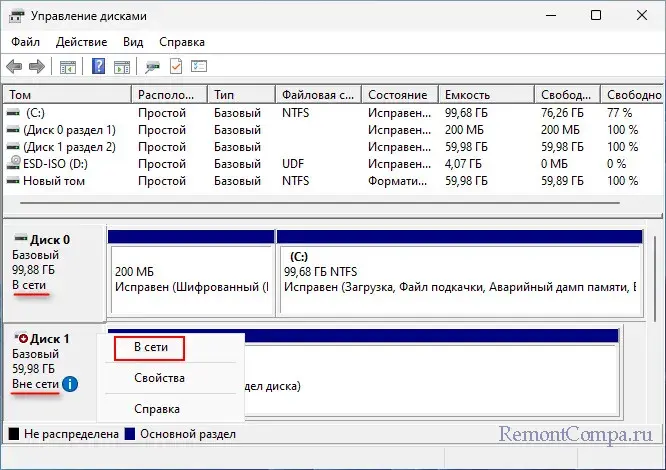This screenshot has width=666, height=470.
Task: Open the Справка menu in the menu bar
Action: [x=182, y=42]
